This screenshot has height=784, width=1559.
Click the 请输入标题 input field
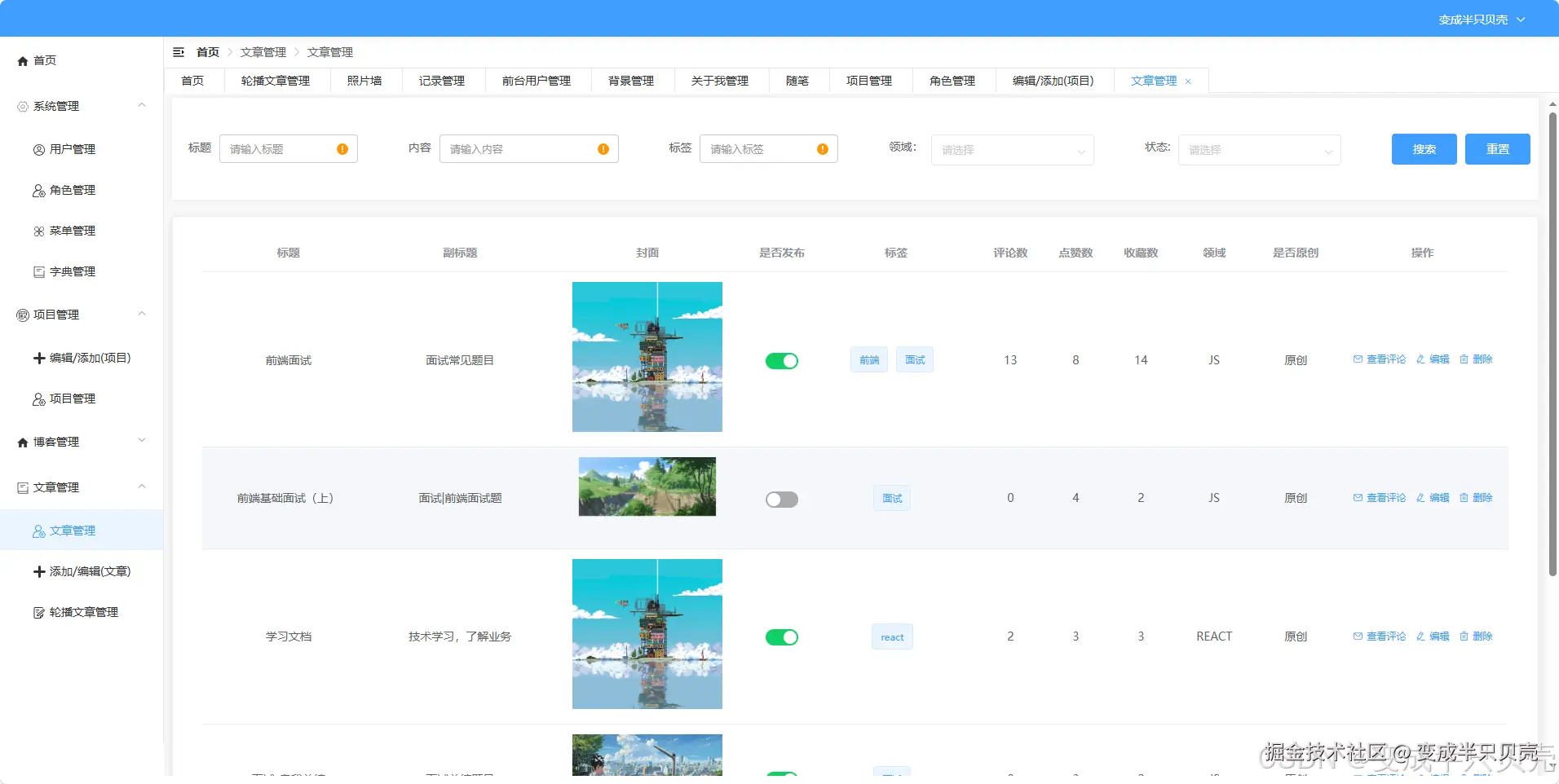(289, 149)
